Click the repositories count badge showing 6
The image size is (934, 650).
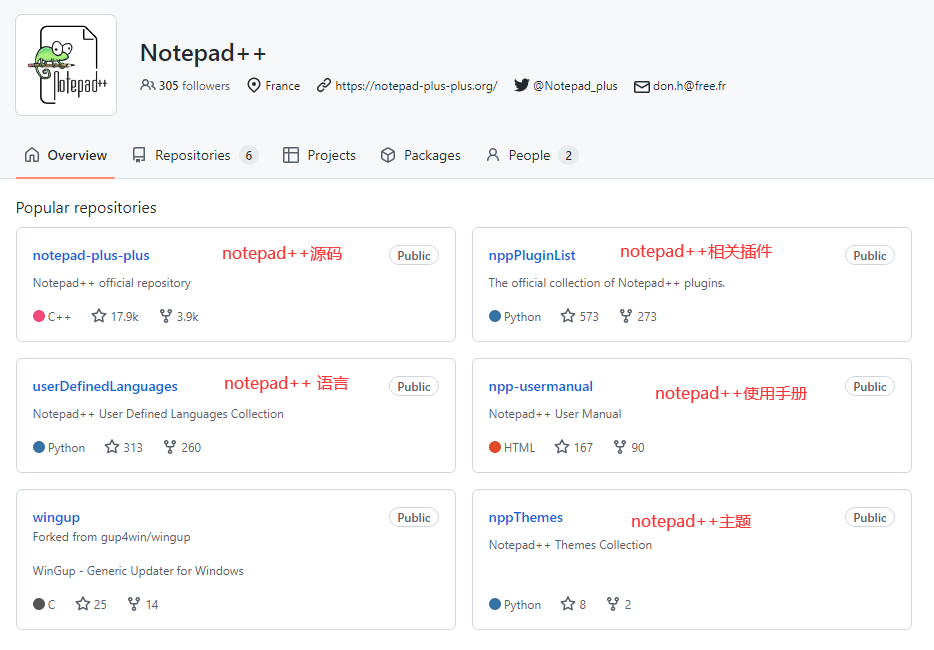coord(251,155)
